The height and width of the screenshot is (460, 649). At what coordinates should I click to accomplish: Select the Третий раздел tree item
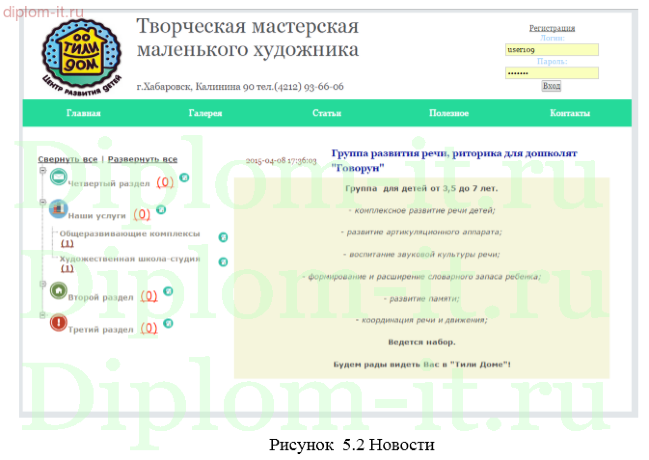pyautogui.click(x=101, y=330)
